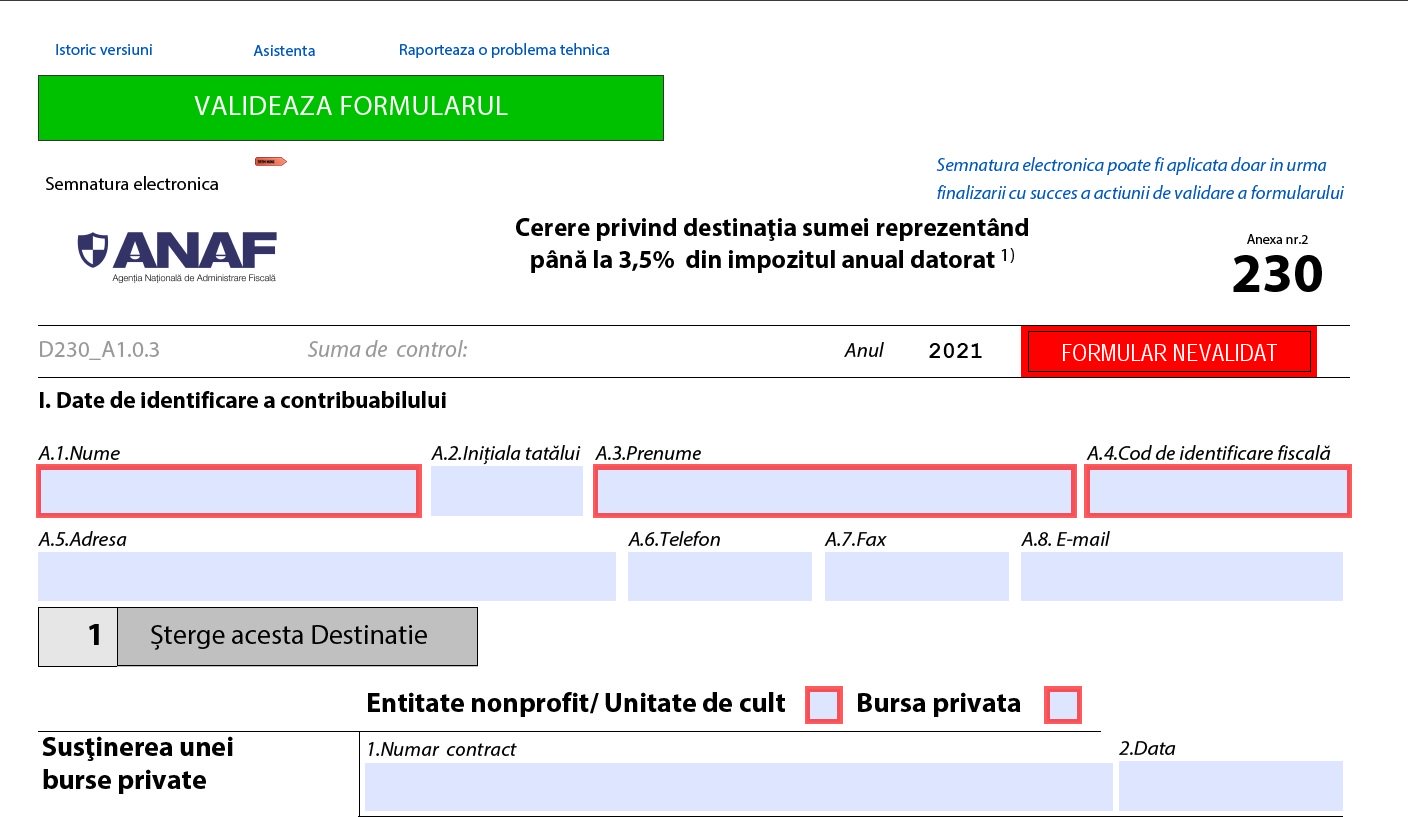Click the electronic signature marker icon

270,161
